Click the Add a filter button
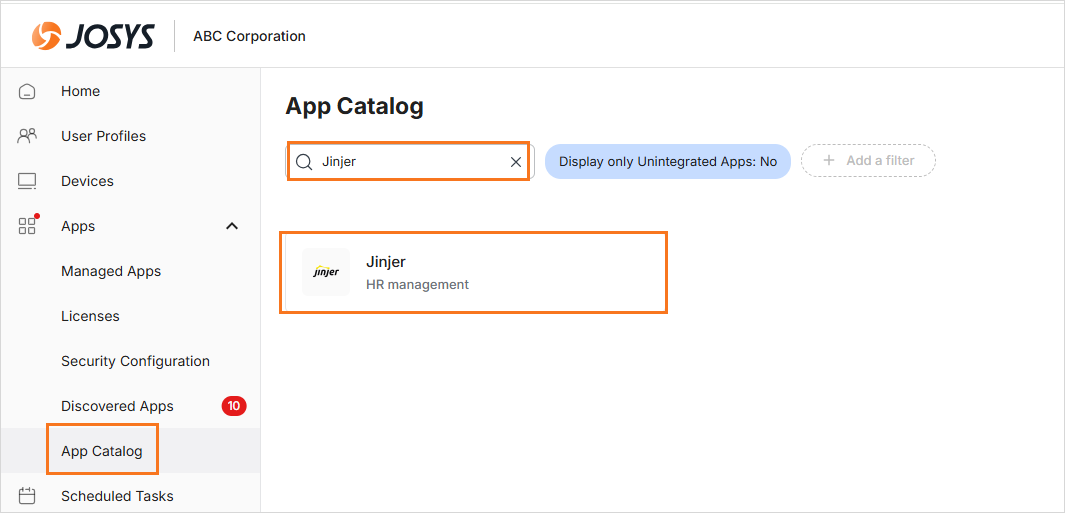Screen dimensions: 1065x513 click(x=868, y=161)
